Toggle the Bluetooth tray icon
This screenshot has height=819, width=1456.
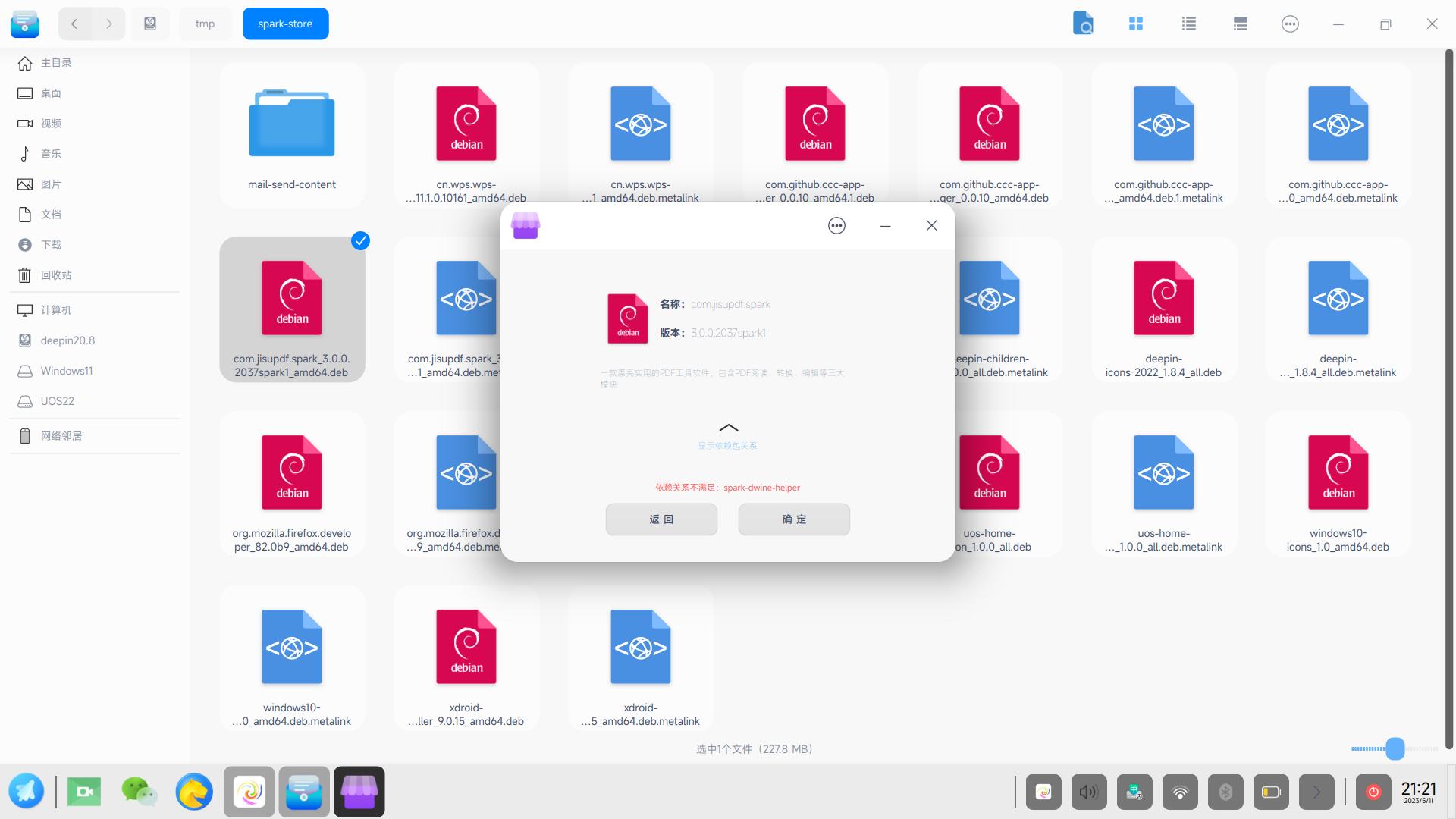point(1225,792)
